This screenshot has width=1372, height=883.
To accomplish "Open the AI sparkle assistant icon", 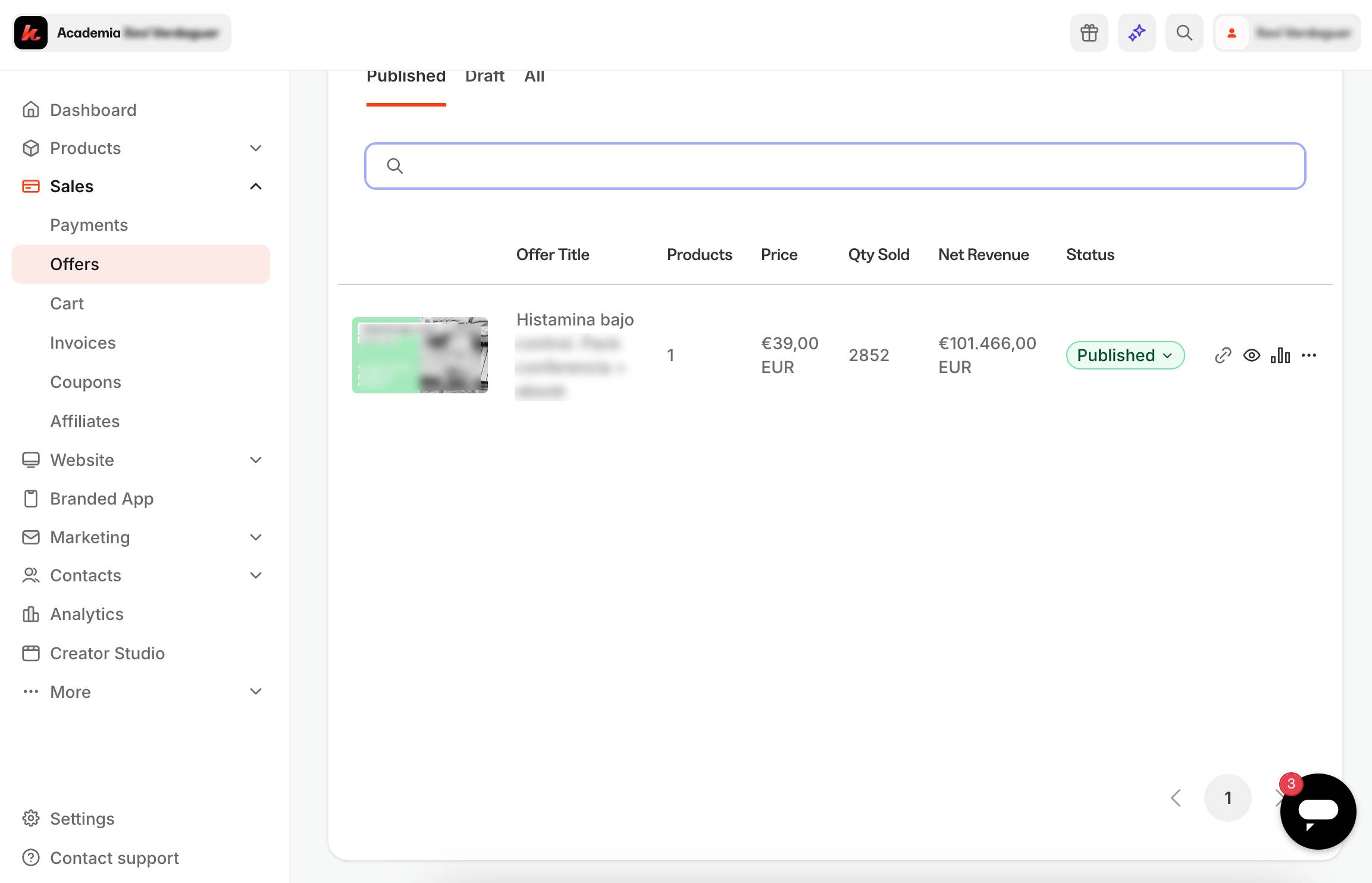I will [x=1136, y=33].
